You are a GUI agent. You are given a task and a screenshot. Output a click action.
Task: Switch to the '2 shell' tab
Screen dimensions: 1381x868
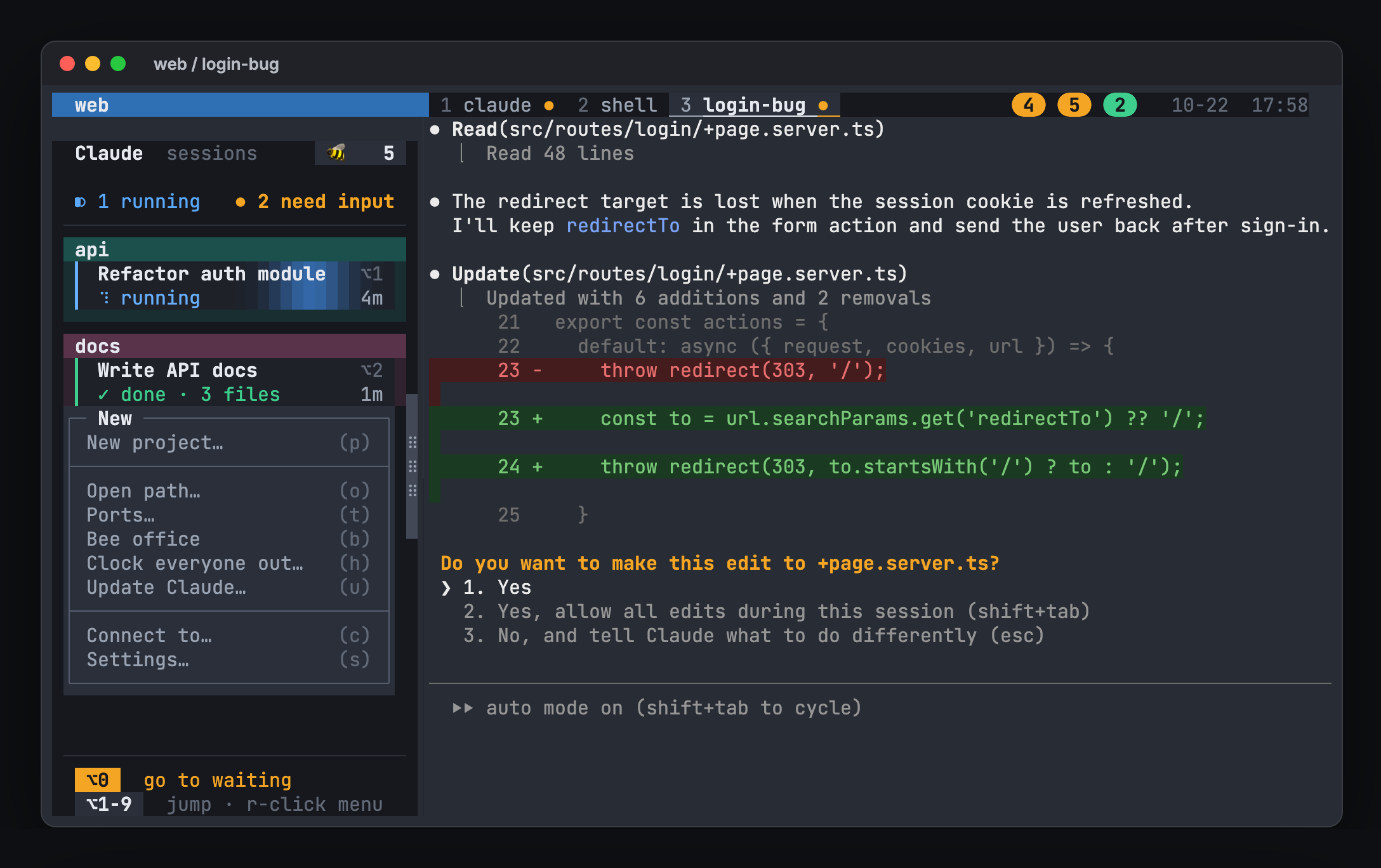pos(617,105)
